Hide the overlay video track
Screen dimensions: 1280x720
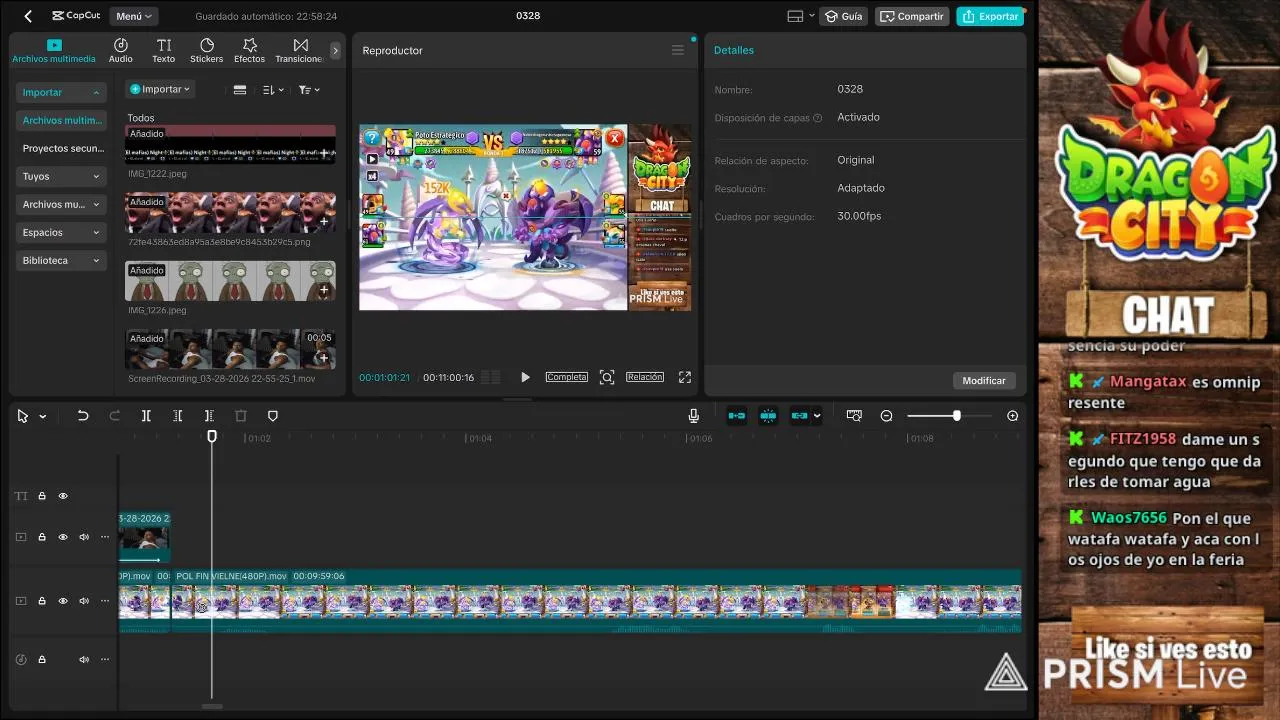click(63, 537)
